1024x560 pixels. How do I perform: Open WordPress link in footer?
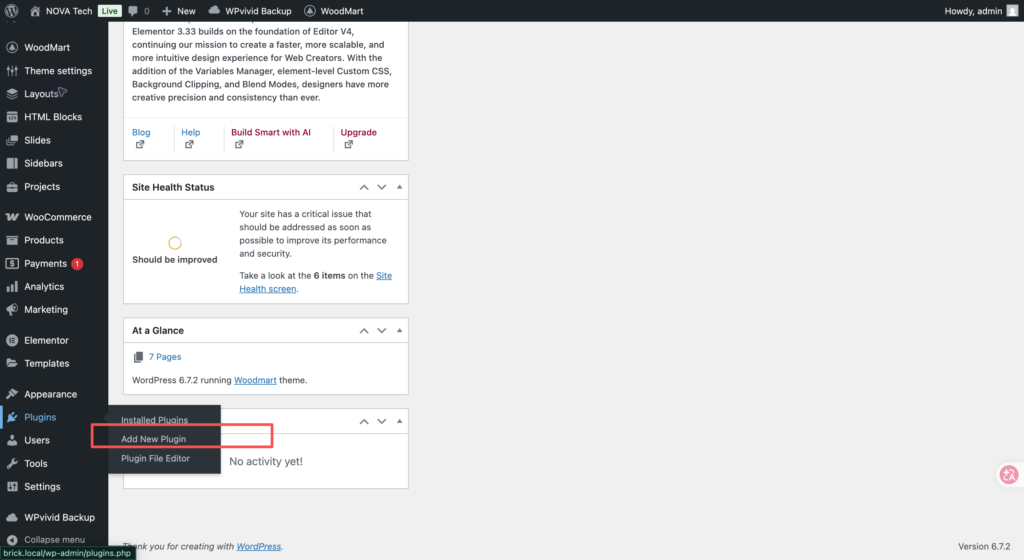coord(259,546)
